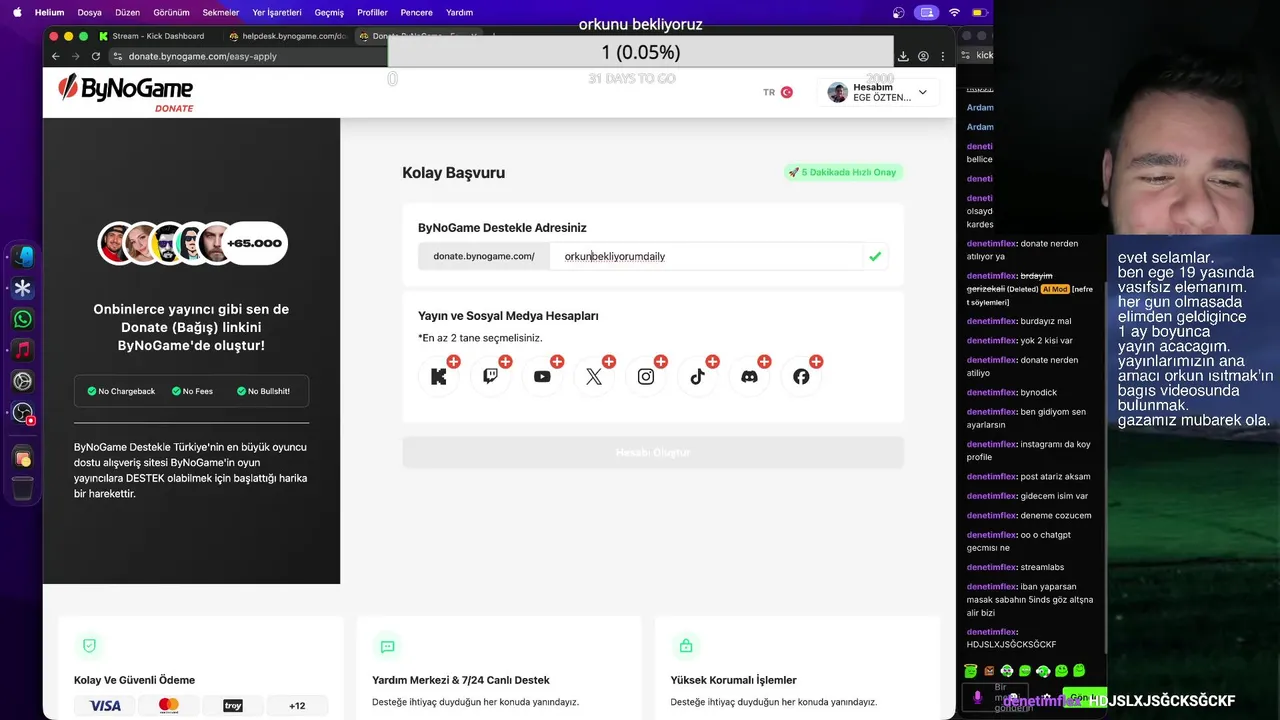Screen dimensions: 1280x720
Task: Open Music app from the dock
Action: [x=22, y=350]
